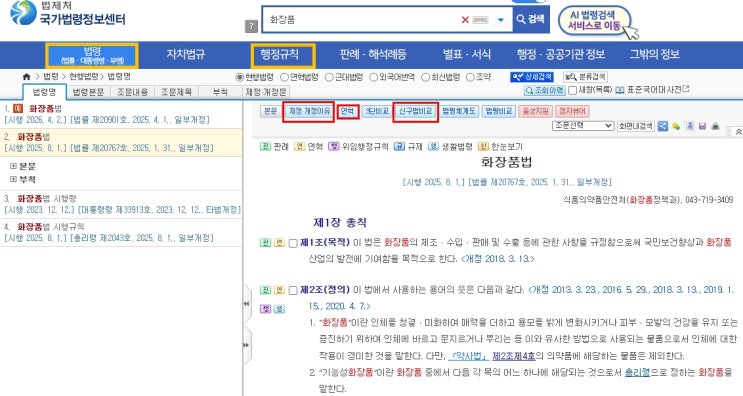Click the save disk icon in law toolbar
This screenshot has height=396, width=743.
point(702,126)
